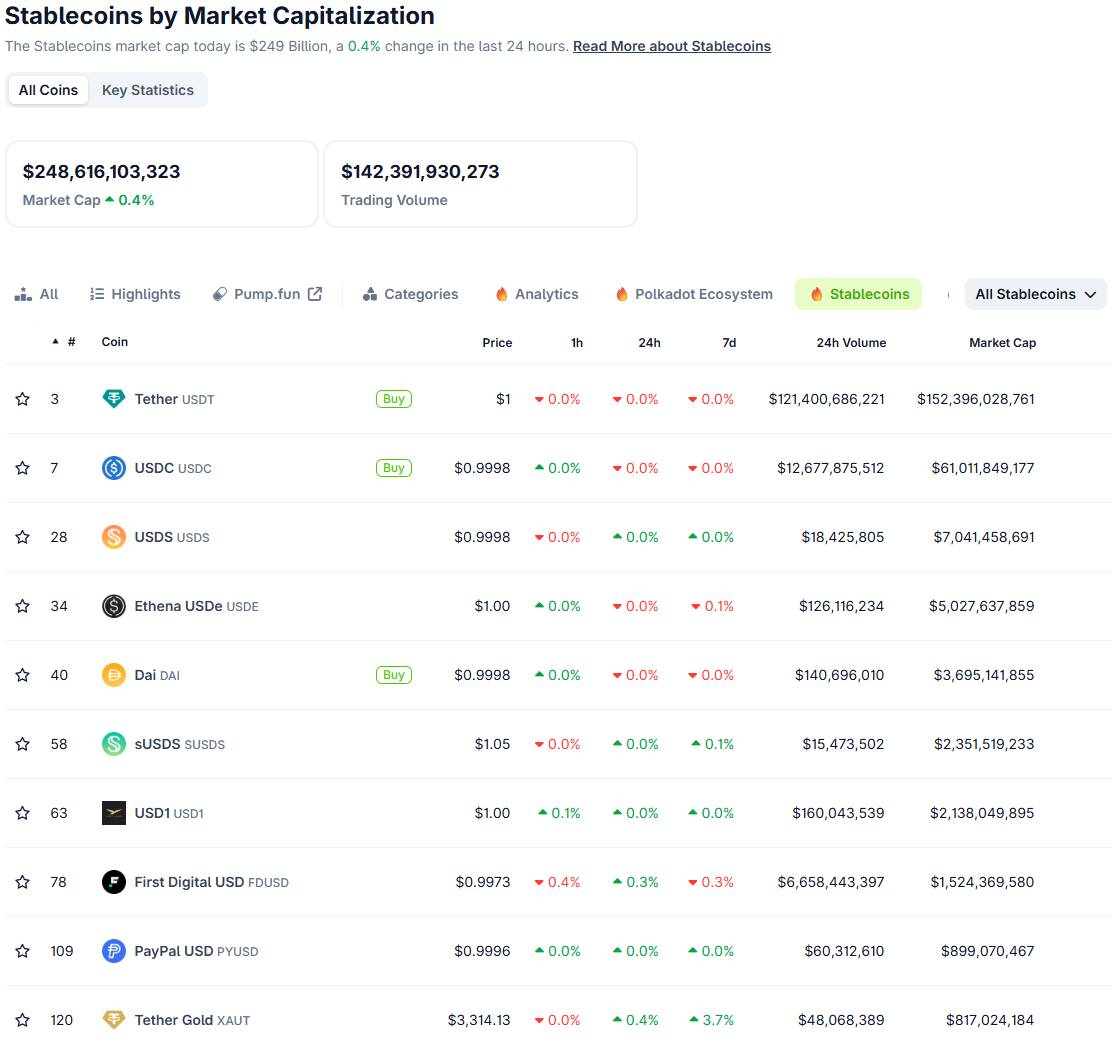The width and height of the screenshot is (1112, 1047).
Task: Open the Ethena USDe coin page
Action: point(196,606)
